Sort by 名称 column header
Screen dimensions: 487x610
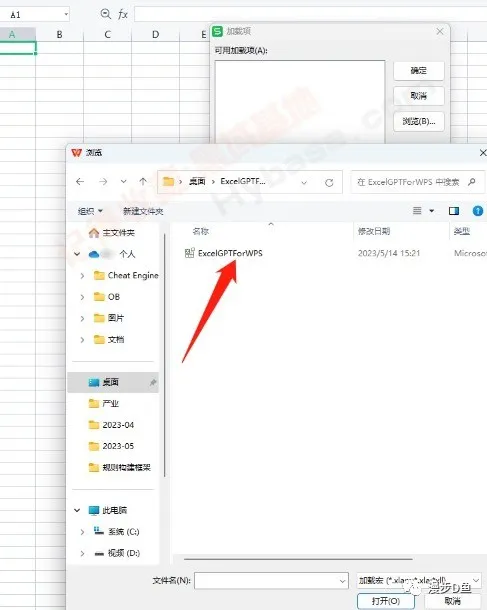click(201, 231)
